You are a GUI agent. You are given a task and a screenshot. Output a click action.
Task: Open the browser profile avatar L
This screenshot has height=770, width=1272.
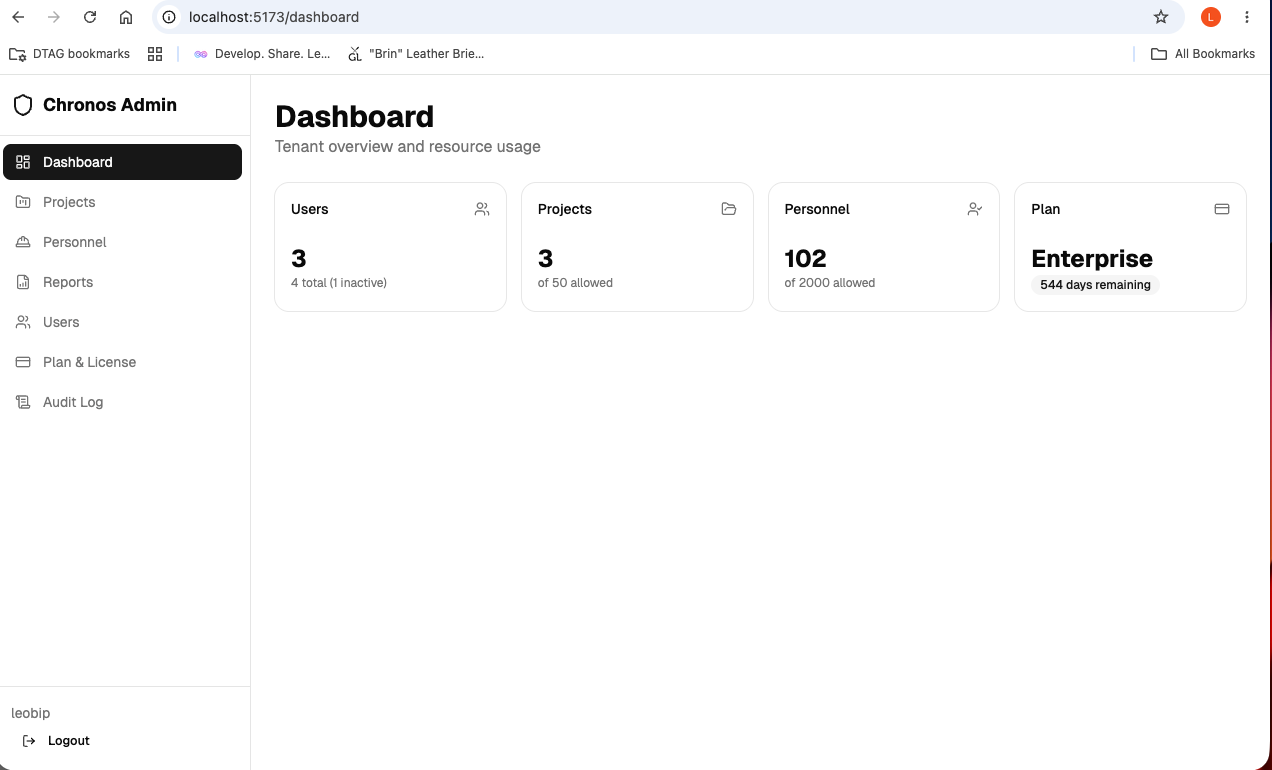1211,17
